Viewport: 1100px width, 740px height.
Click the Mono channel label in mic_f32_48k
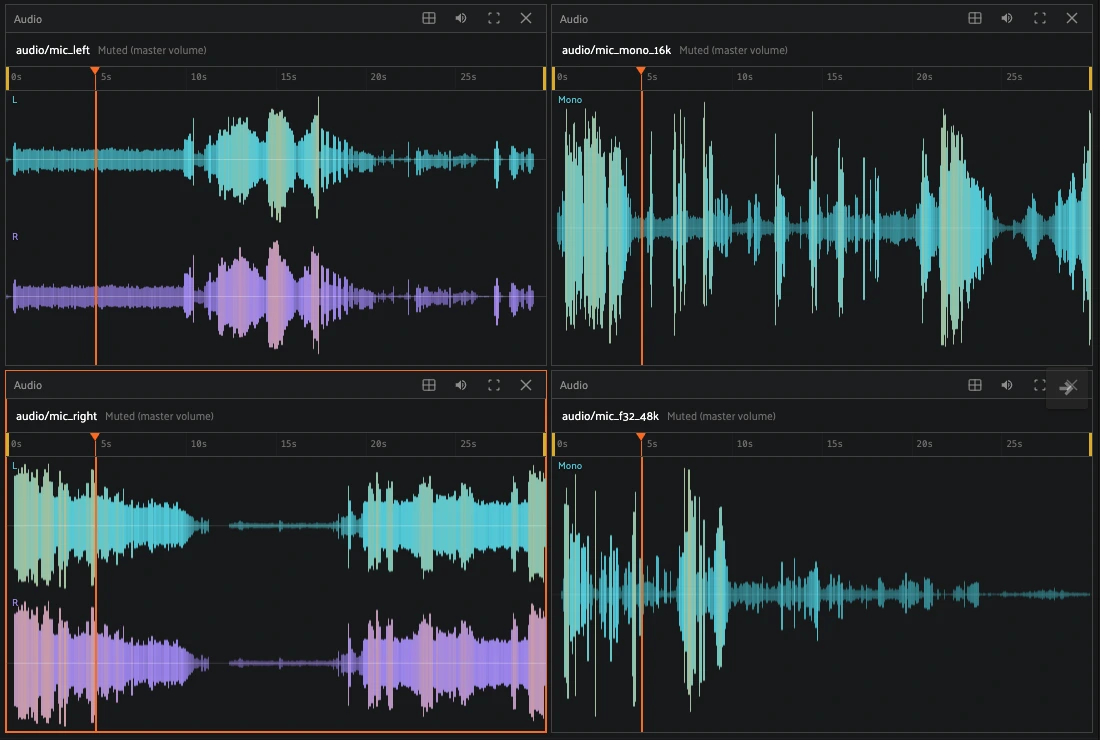click(570, 466)
